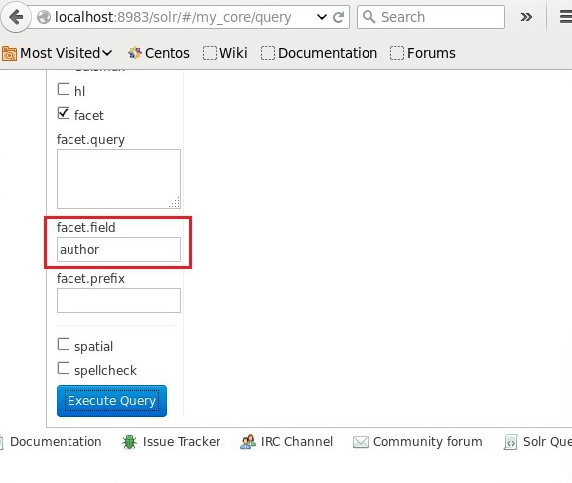The height and width of the screenshot is (483, 572).
Task: Open the URL history dropdown arrow
Action: 321,17
